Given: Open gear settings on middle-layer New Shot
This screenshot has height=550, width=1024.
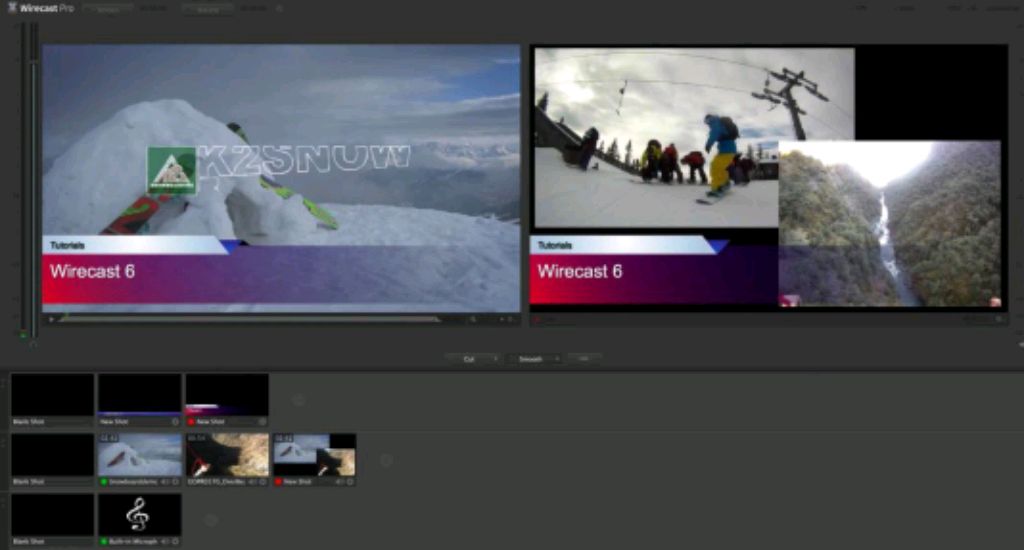Looking at the screenshot, I should pyautogui.click(x=351, y=482).
